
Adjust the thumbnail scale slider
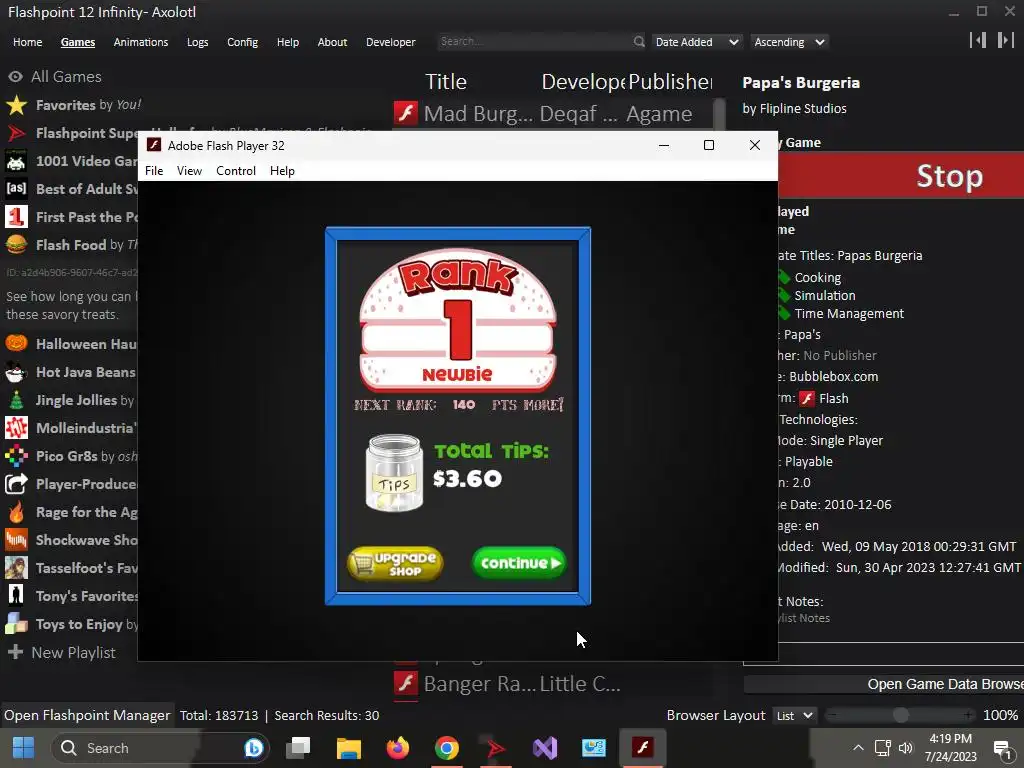click(x=900, y=716)
